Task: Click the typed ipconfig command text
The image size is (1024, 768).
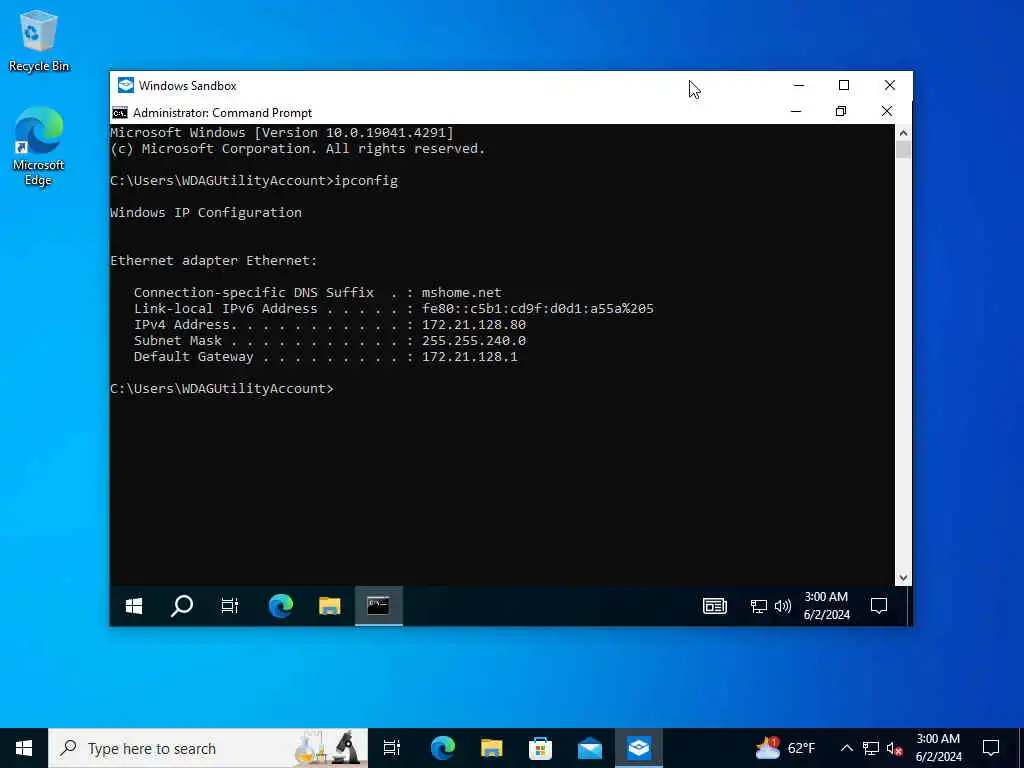Action: (x=366, y=181)
